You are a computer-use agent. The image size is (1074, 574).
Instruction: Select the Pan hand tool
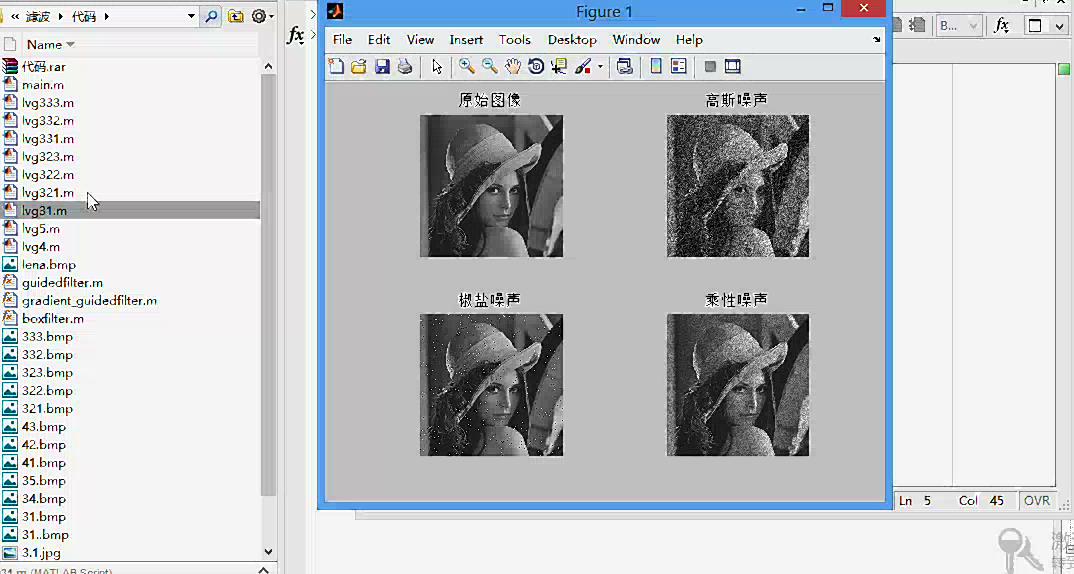tap(513, 66)
